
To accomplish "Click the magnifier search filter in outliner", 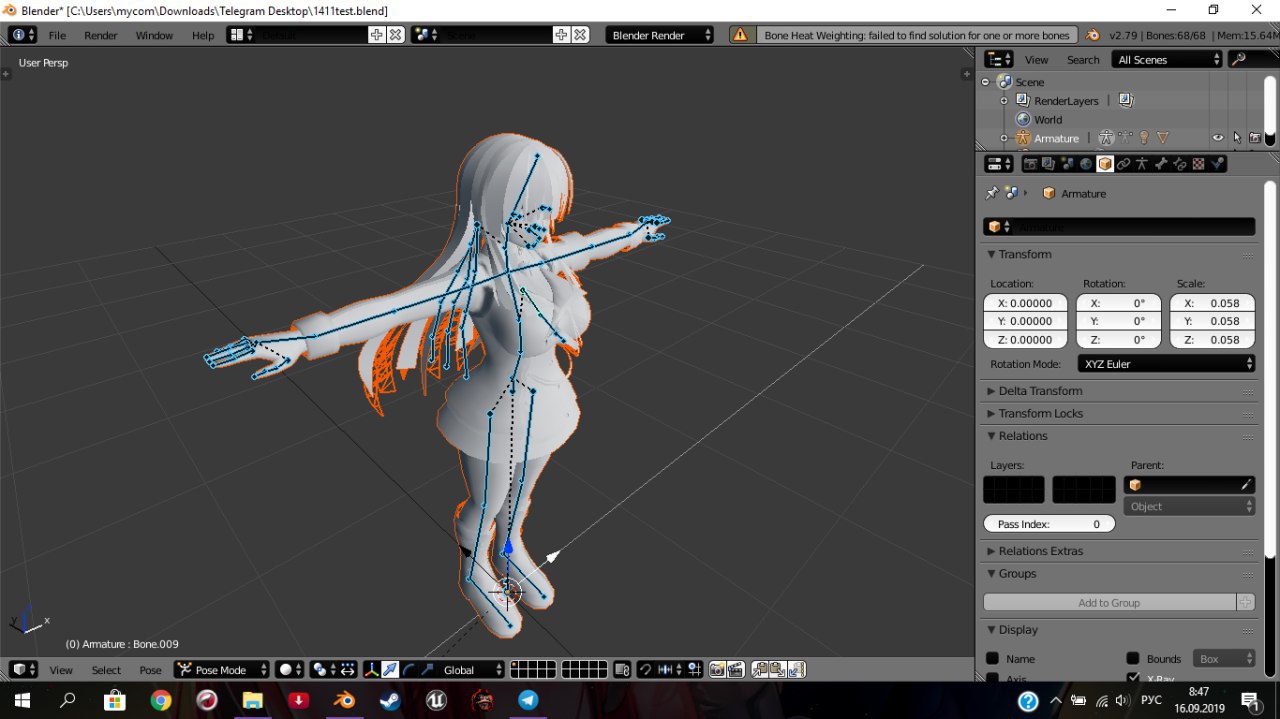I will (x=1238, y=59).
